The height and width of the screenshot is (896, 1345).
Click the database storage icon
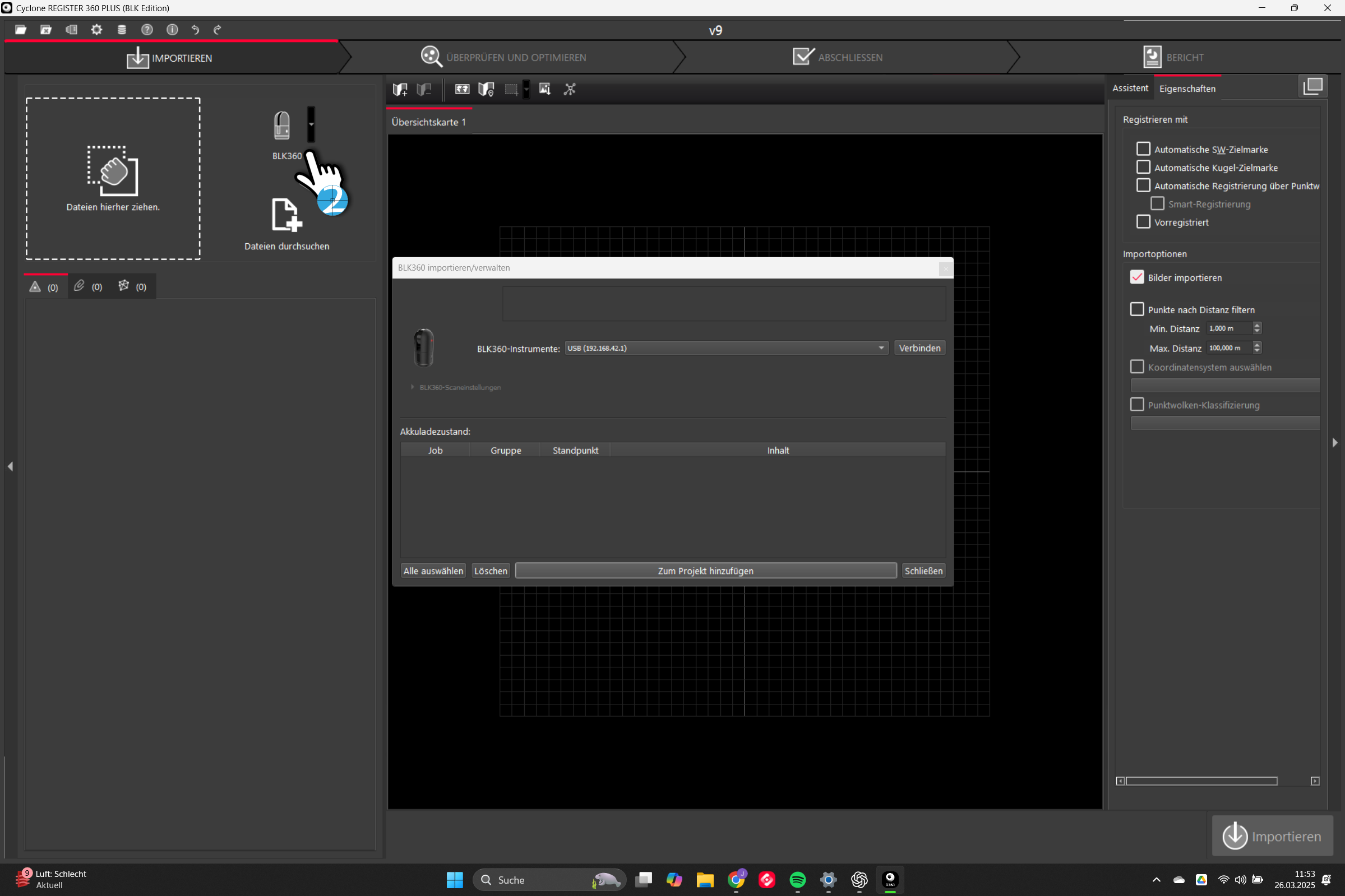(x=122, y=30)
